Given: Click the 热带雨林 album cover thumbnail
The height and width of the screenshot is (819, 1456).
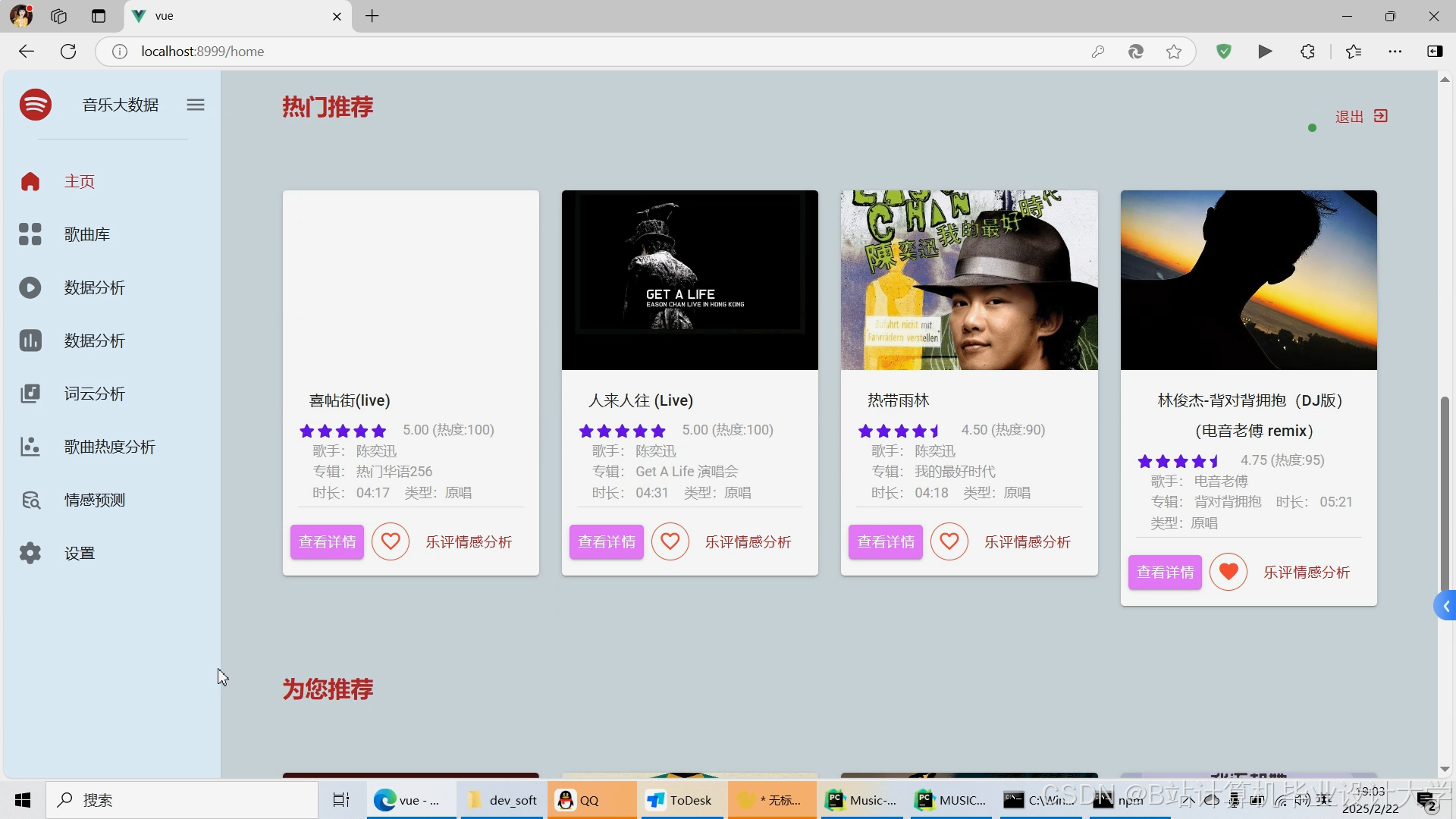Looking at the screenshot, I should tap(969, 280).
